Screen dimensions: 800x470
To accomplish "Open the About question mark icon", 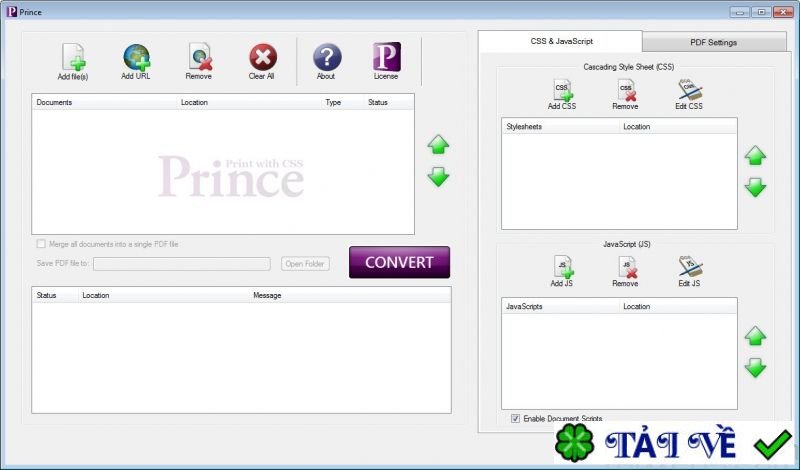I will [327, 57].
